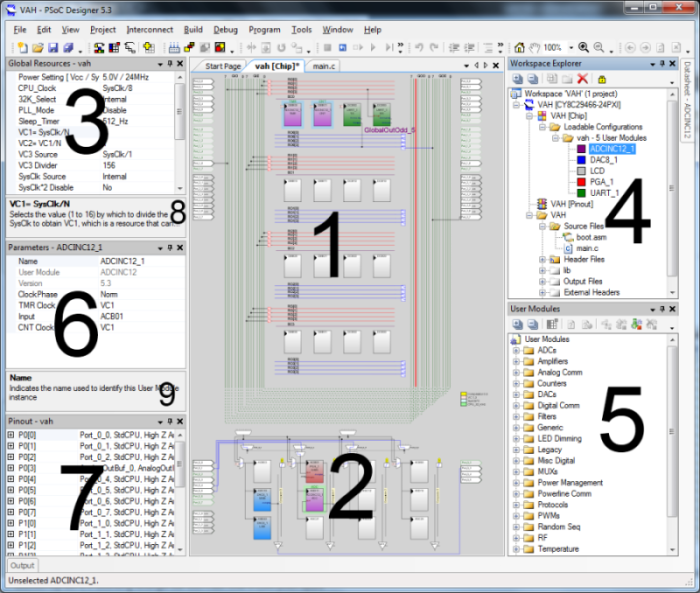Image resolution: width=700 pixels, height=593 pixels.
Task: Toggle auto-hide pin on Pinout panel
Action: tap(170, 421)
